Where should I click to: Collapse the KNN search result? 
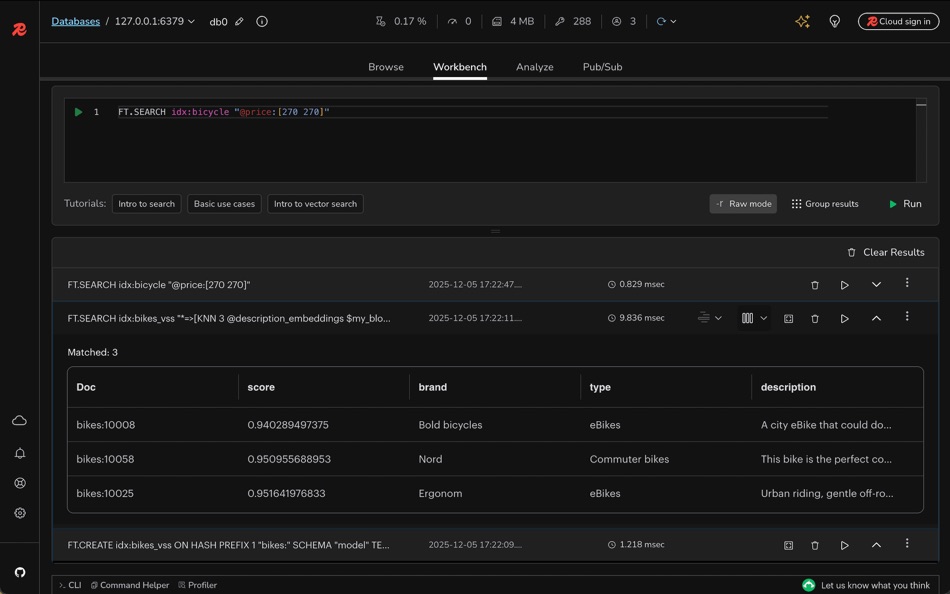tap(876, 318)
